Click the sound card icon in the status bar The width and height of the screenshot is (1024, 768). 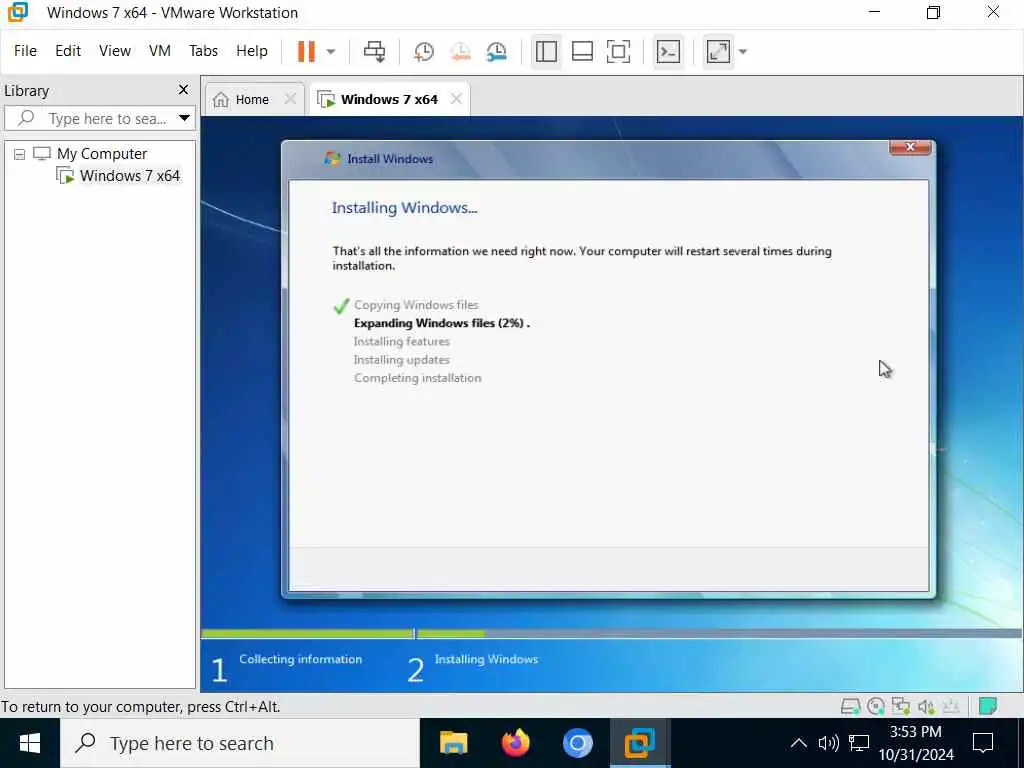click(x=926, y=706)
